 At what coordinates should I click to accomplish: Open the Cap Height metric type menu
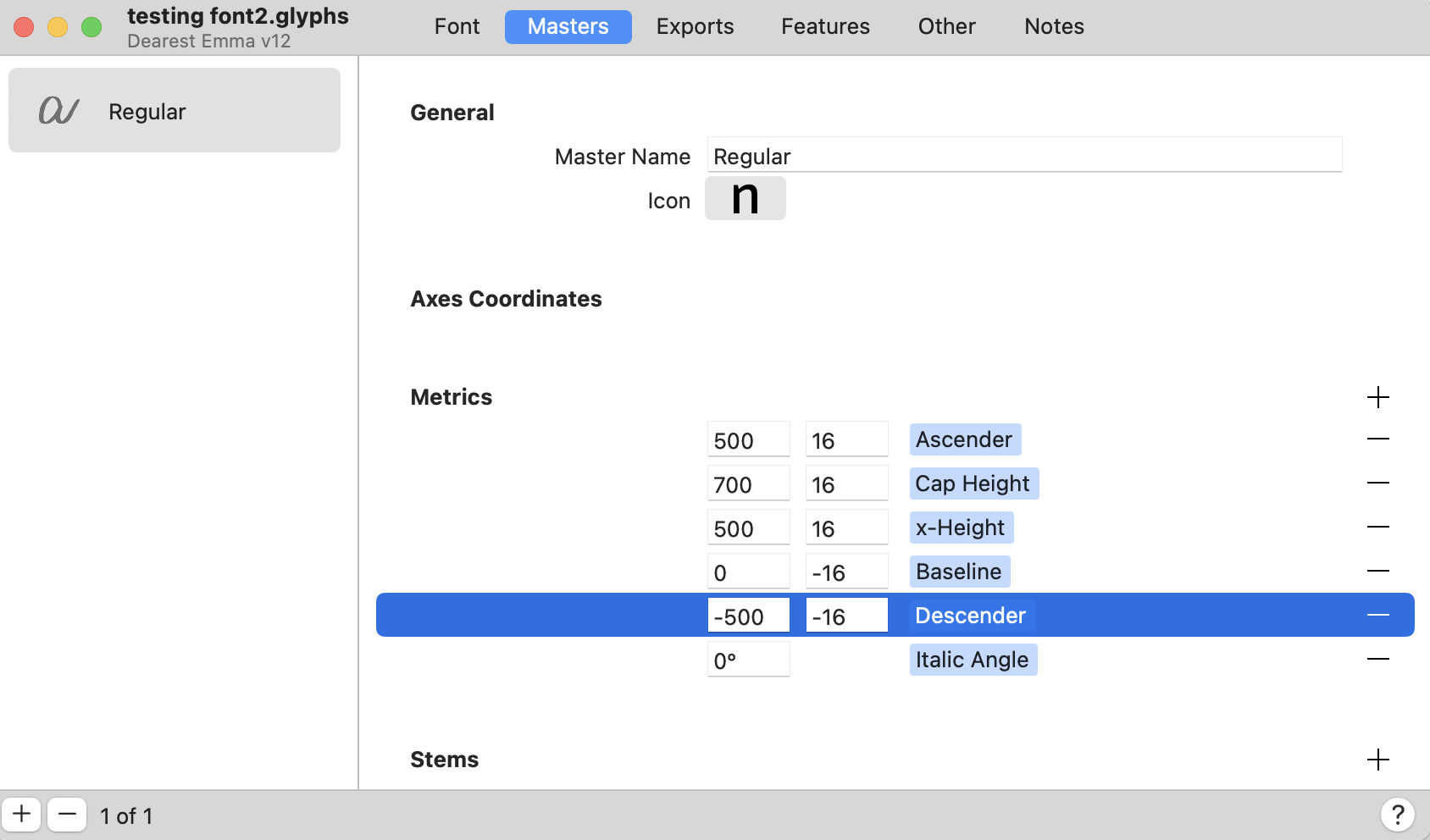point(973,484)
